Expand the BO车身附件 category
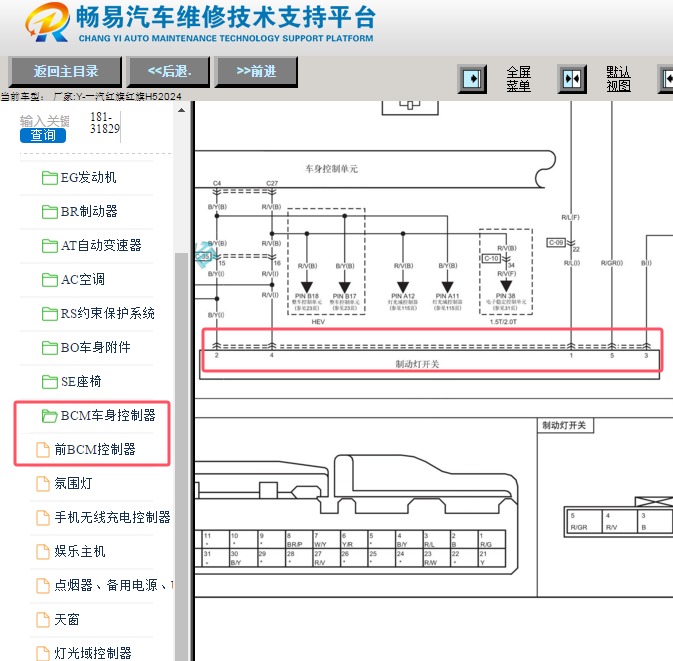This screenshot has height=661, width=673. tap(95, 347)
